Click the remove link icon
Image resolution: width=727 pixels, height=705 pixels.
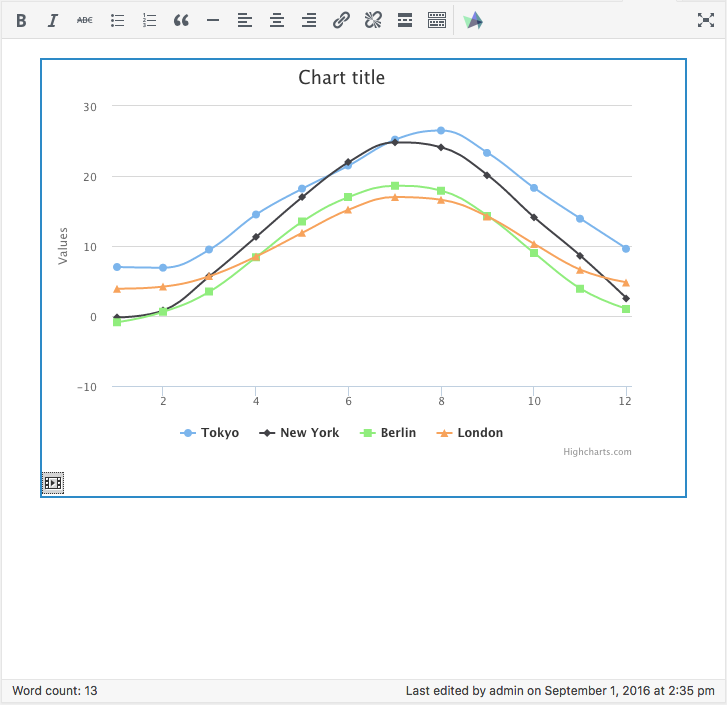[373, 20]
